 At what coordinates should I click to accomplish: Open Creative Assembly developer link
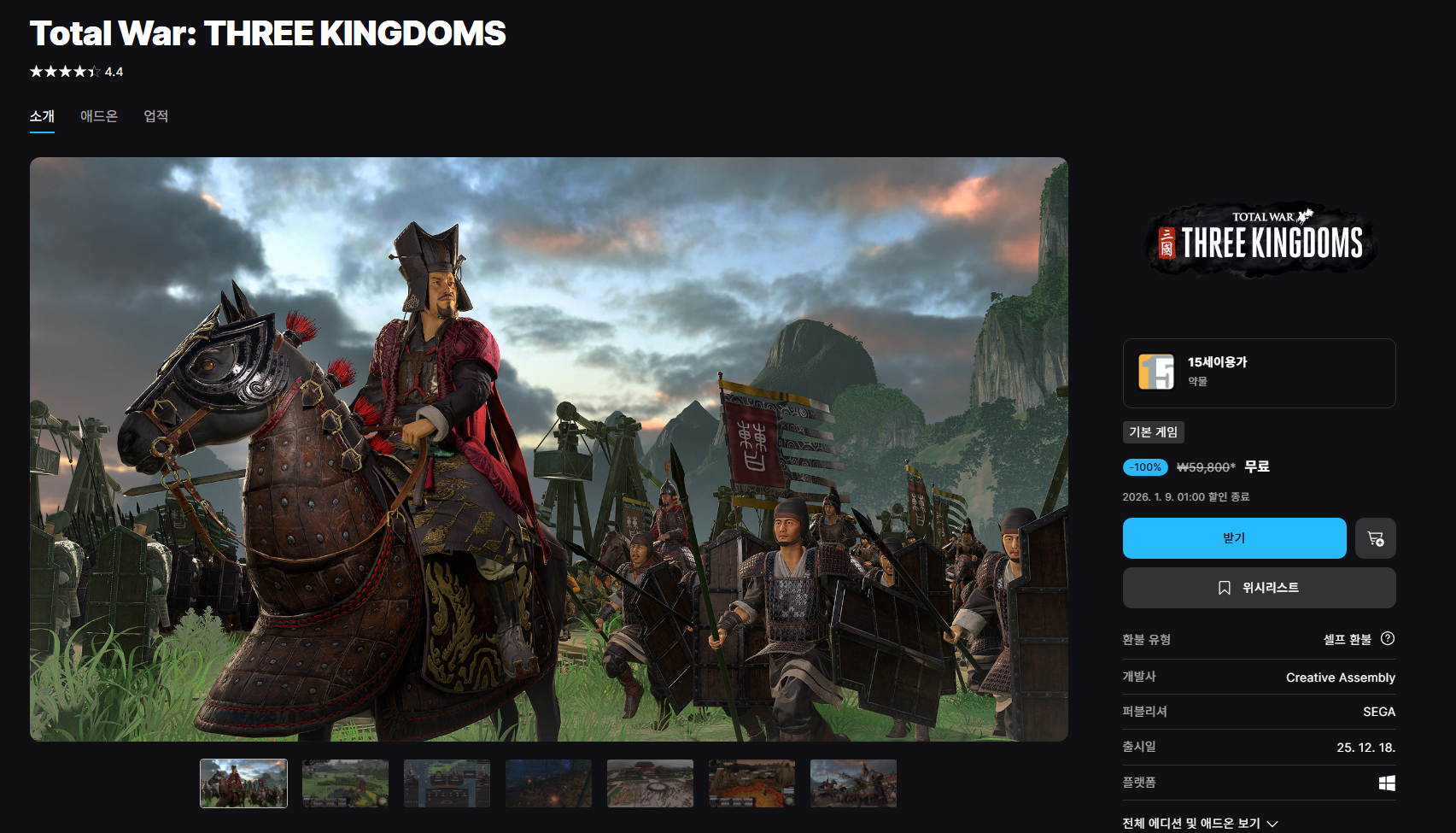(1340, 678)
